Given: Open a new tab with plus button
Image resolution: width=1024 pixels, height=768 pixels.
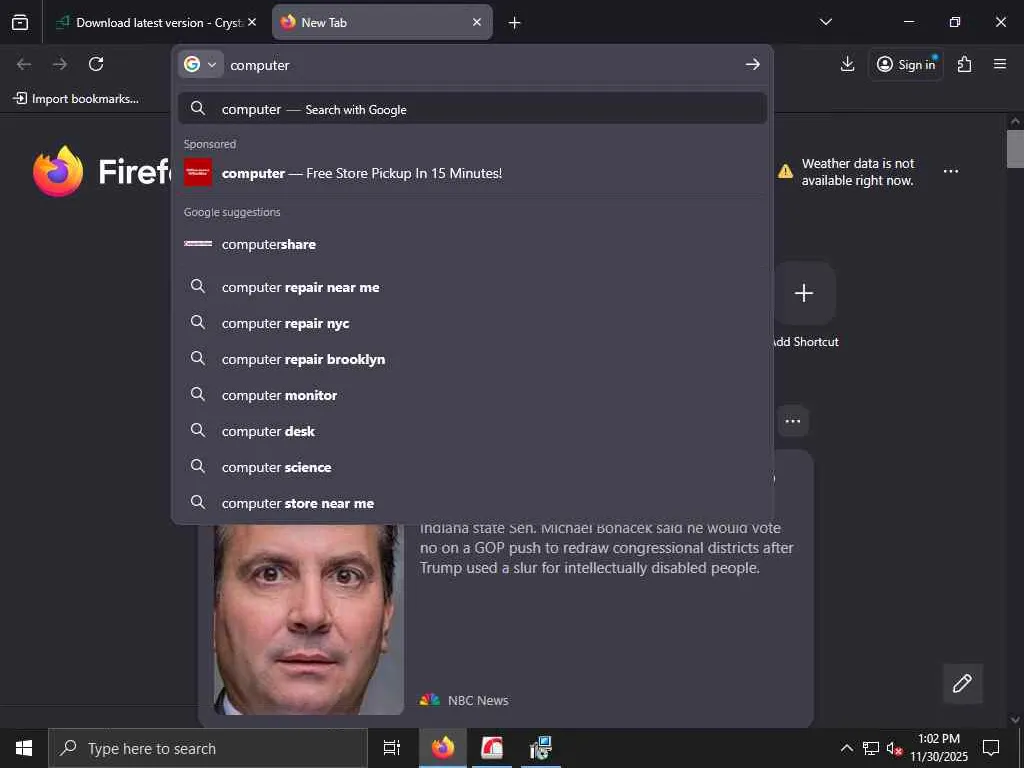Looking at the screenshot, I should [x=515, y=23].
